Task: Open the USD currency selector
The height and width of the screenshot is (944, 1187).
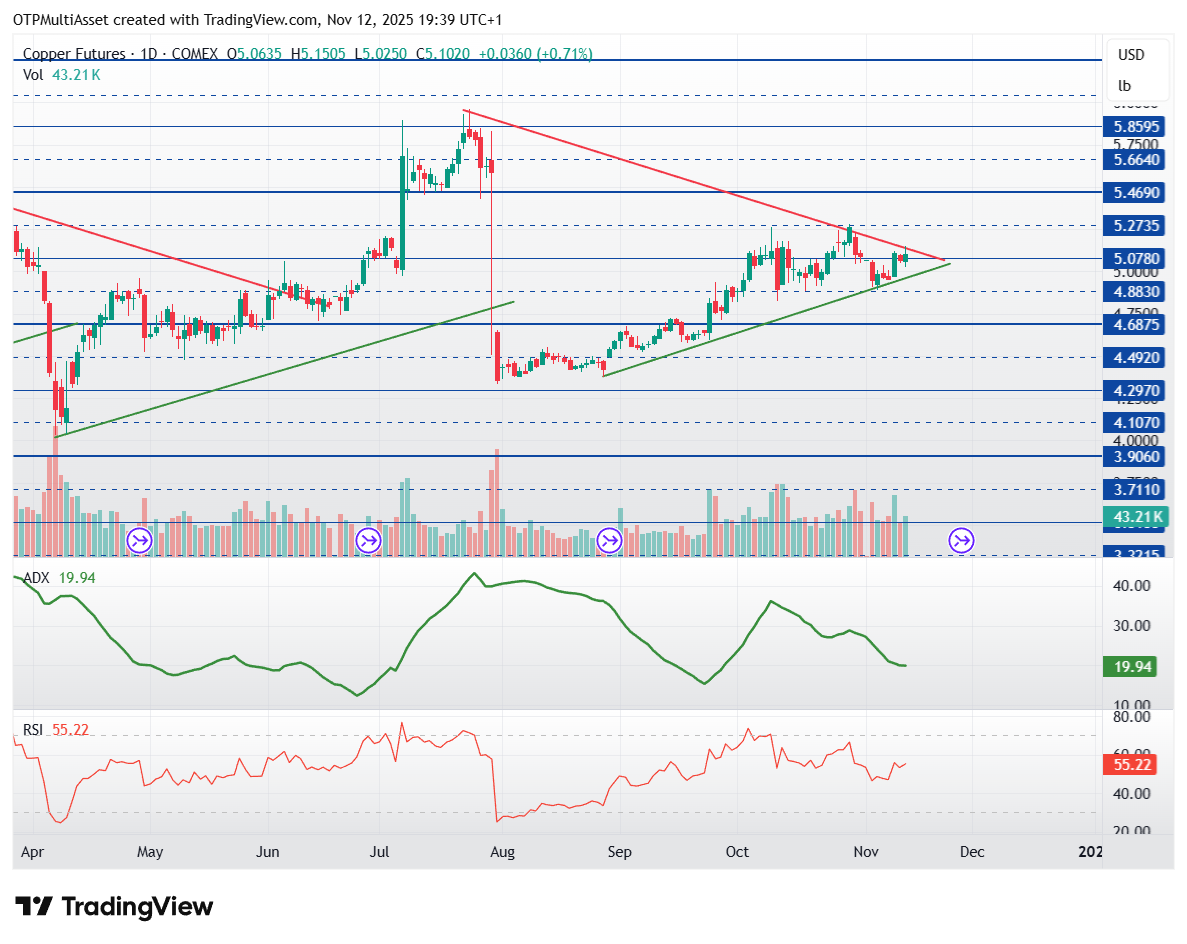Action: 1131,55
